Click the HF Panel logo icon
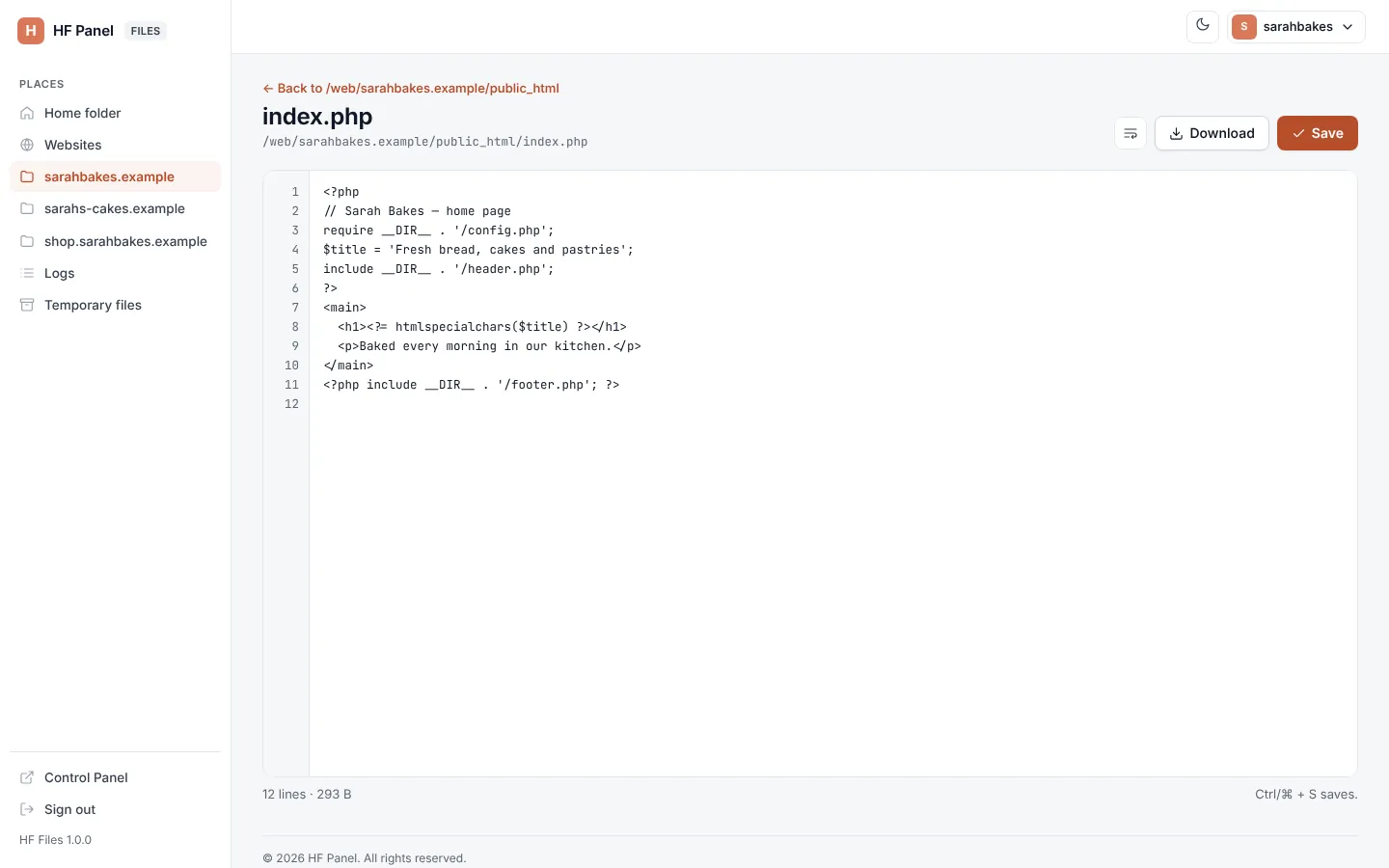The image size is (1389, 868). tap(31, 31)
